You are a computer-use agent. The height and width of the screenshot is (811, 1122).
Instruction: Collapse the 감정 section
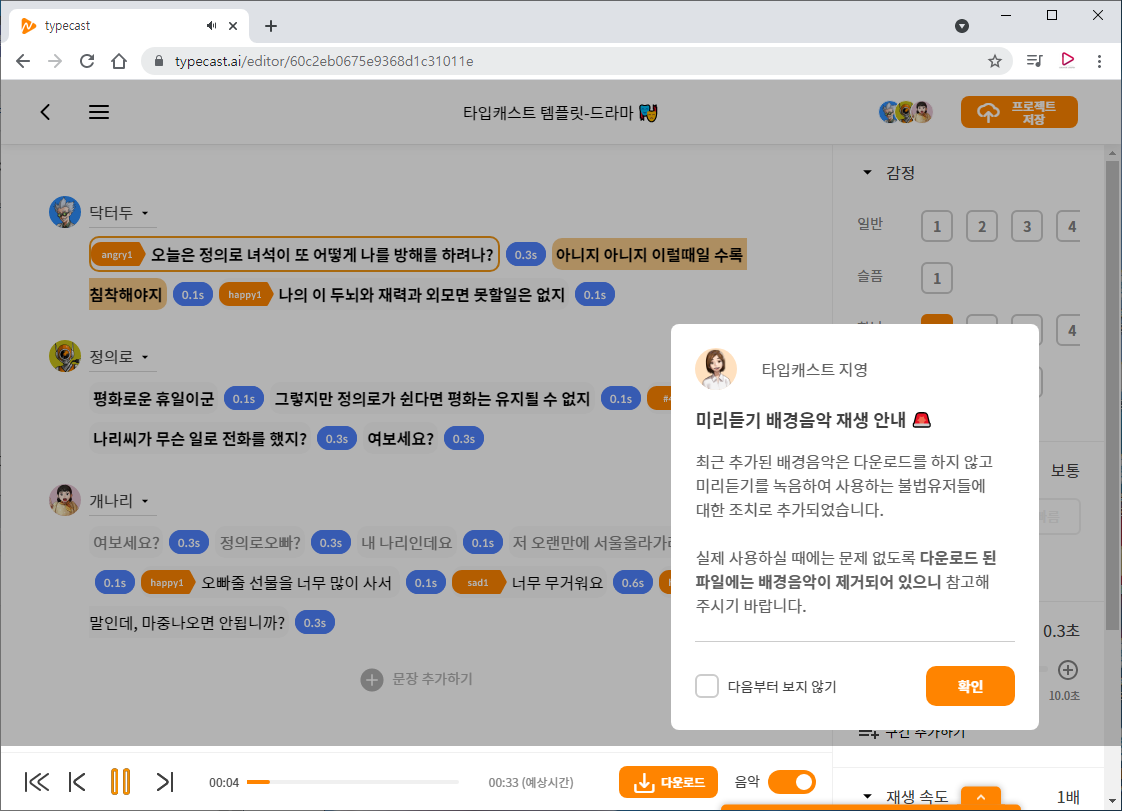(x=867, y=173)
